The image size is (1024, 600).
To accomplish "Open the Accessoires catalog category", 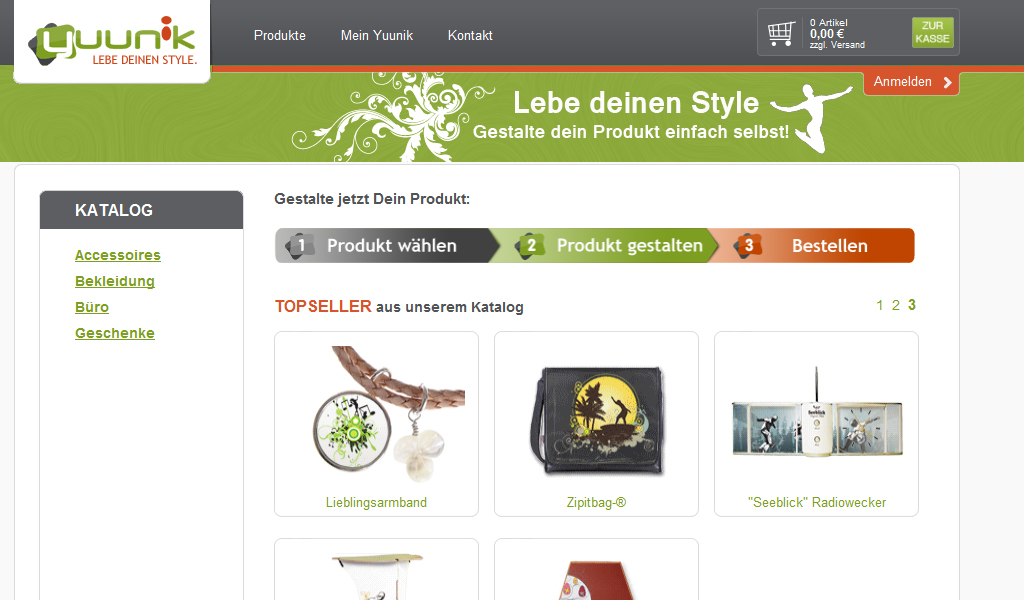I will [x=118, y=255].
